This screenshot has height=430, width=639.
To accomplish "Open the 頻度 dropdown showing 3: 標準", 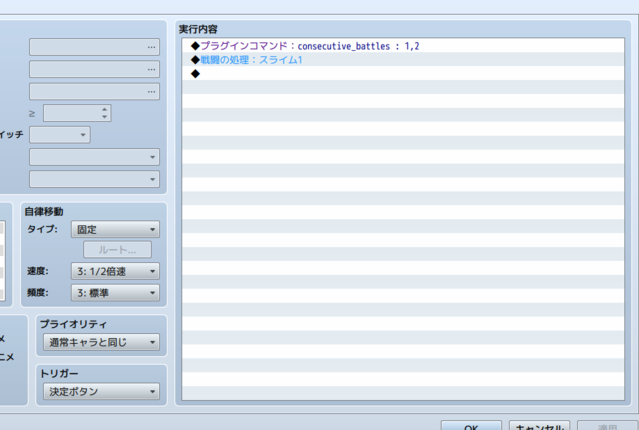I will 115,293.
